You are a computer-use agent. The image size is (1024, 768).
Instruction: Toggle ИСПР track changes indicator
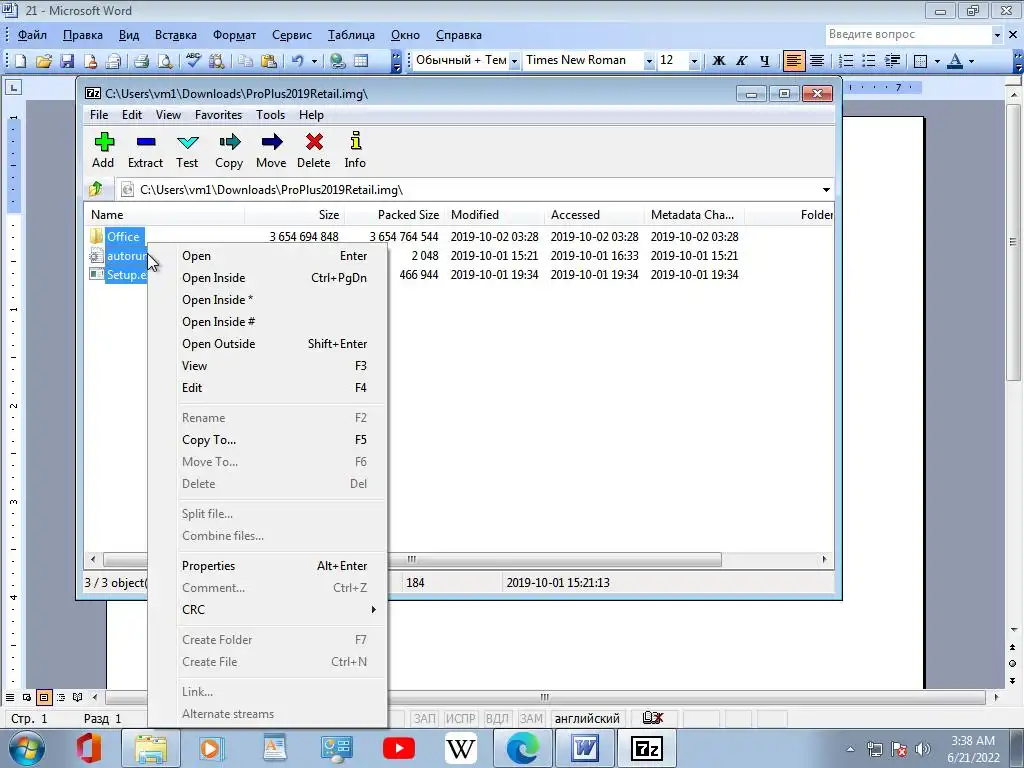coord(460,718)
